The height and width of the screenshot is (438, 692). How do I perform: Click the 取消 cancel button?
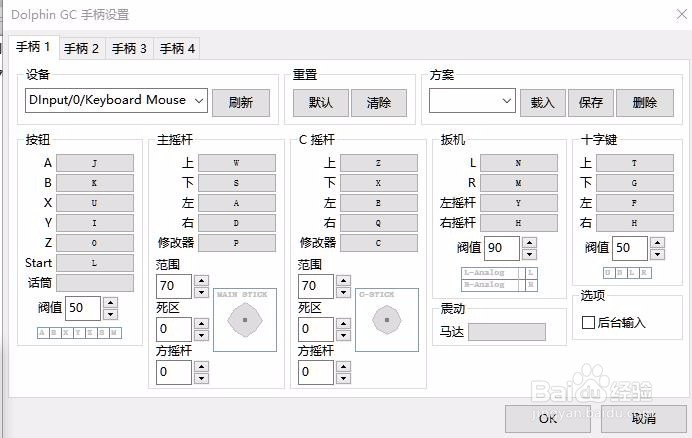coord(643,419)
